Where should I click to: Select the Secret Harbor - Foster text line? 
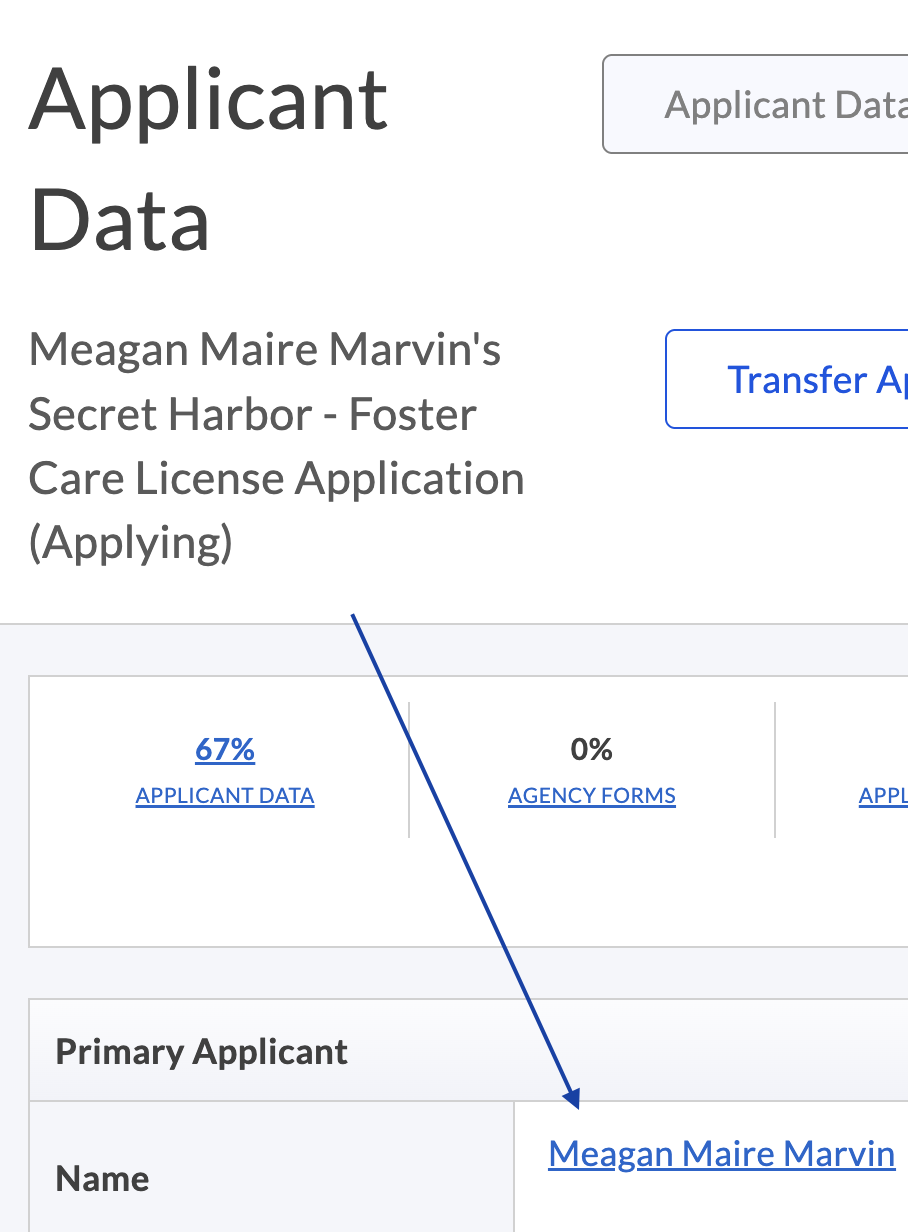click(x=252, y=414)
